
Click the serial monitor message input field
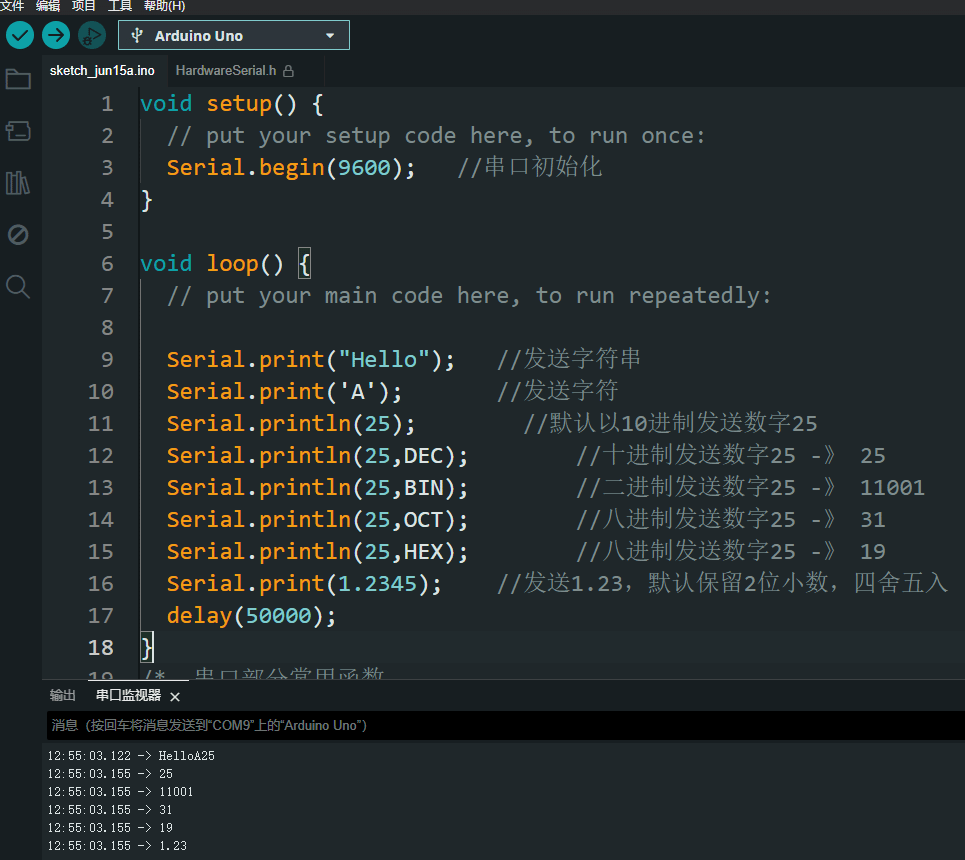click(500, 725)
